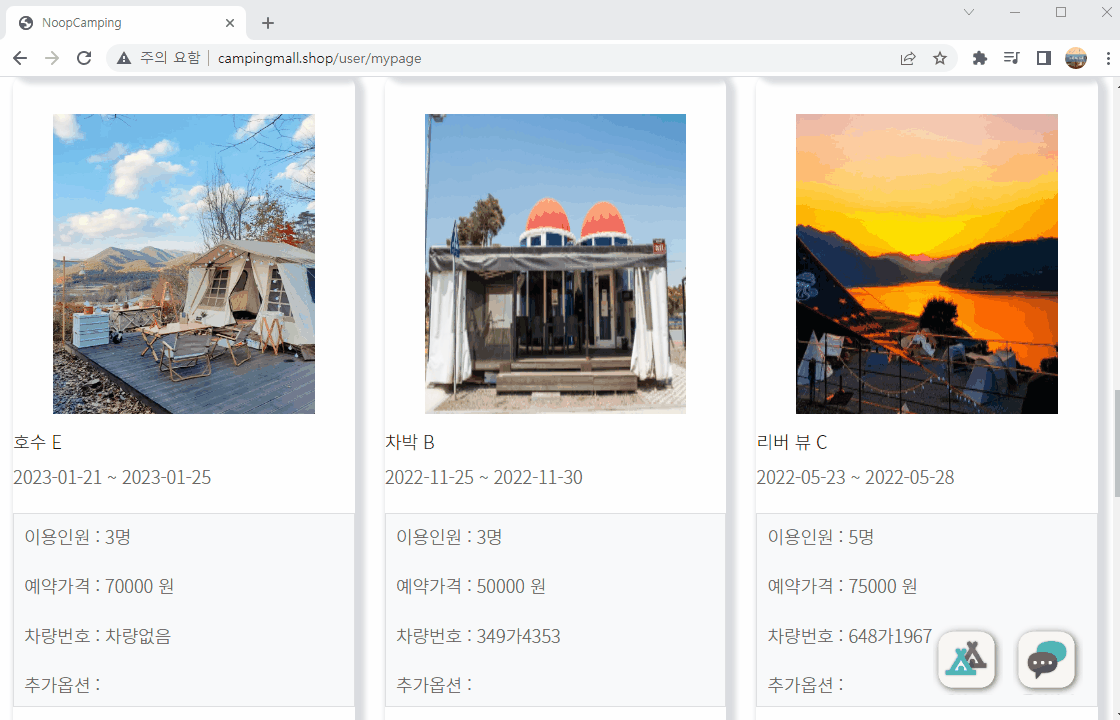Click the 리버 뷰 C title

click(x=791, y=442)
